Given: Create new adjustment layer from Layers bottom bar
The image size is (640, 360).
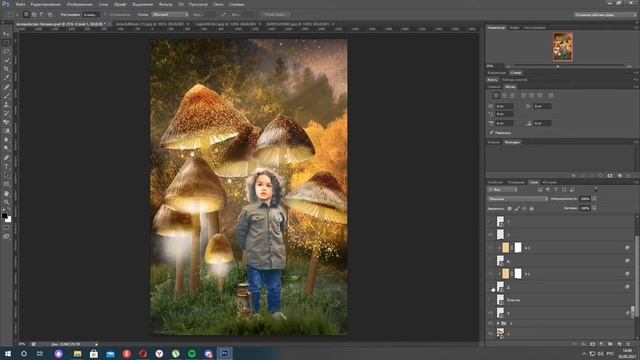Looking at the screenshot, I should point(601,344).
